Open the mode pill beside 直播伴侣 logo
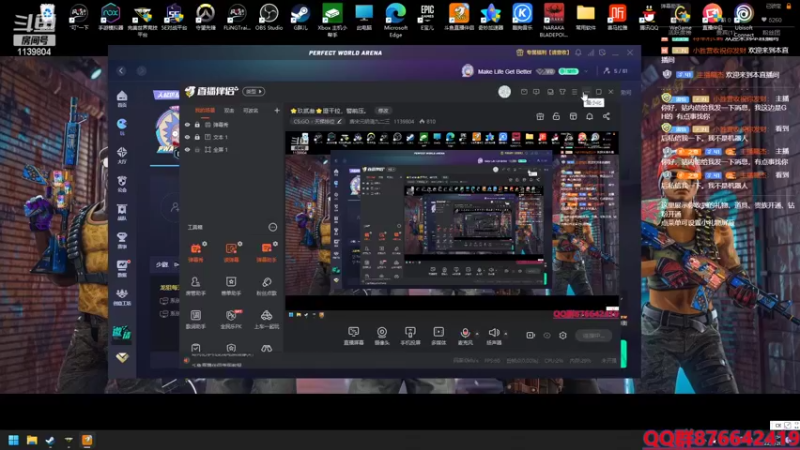Screen dimensions: 800x450 tap(254, 92)
